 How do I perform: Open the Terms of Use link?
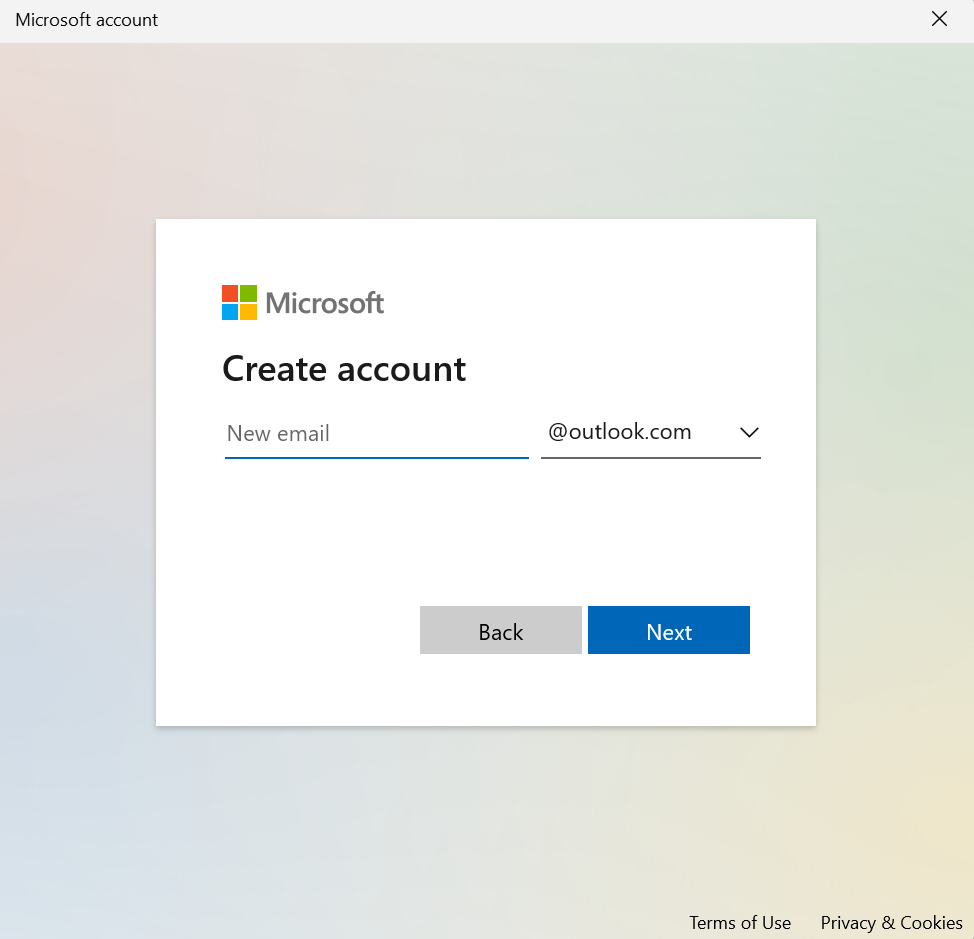(x=739, y=922)
